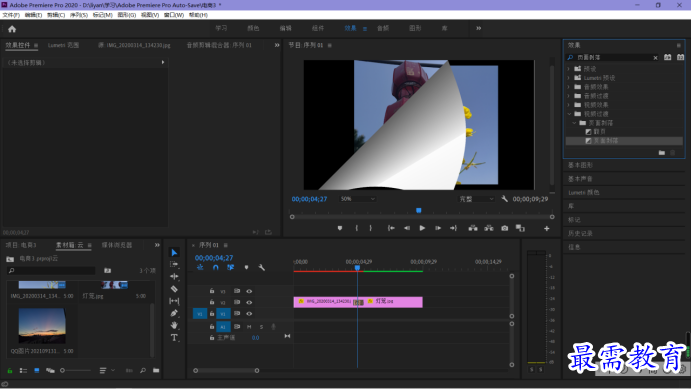Open the Help (H) menu

pyautogui.click(x=198, y=15)
